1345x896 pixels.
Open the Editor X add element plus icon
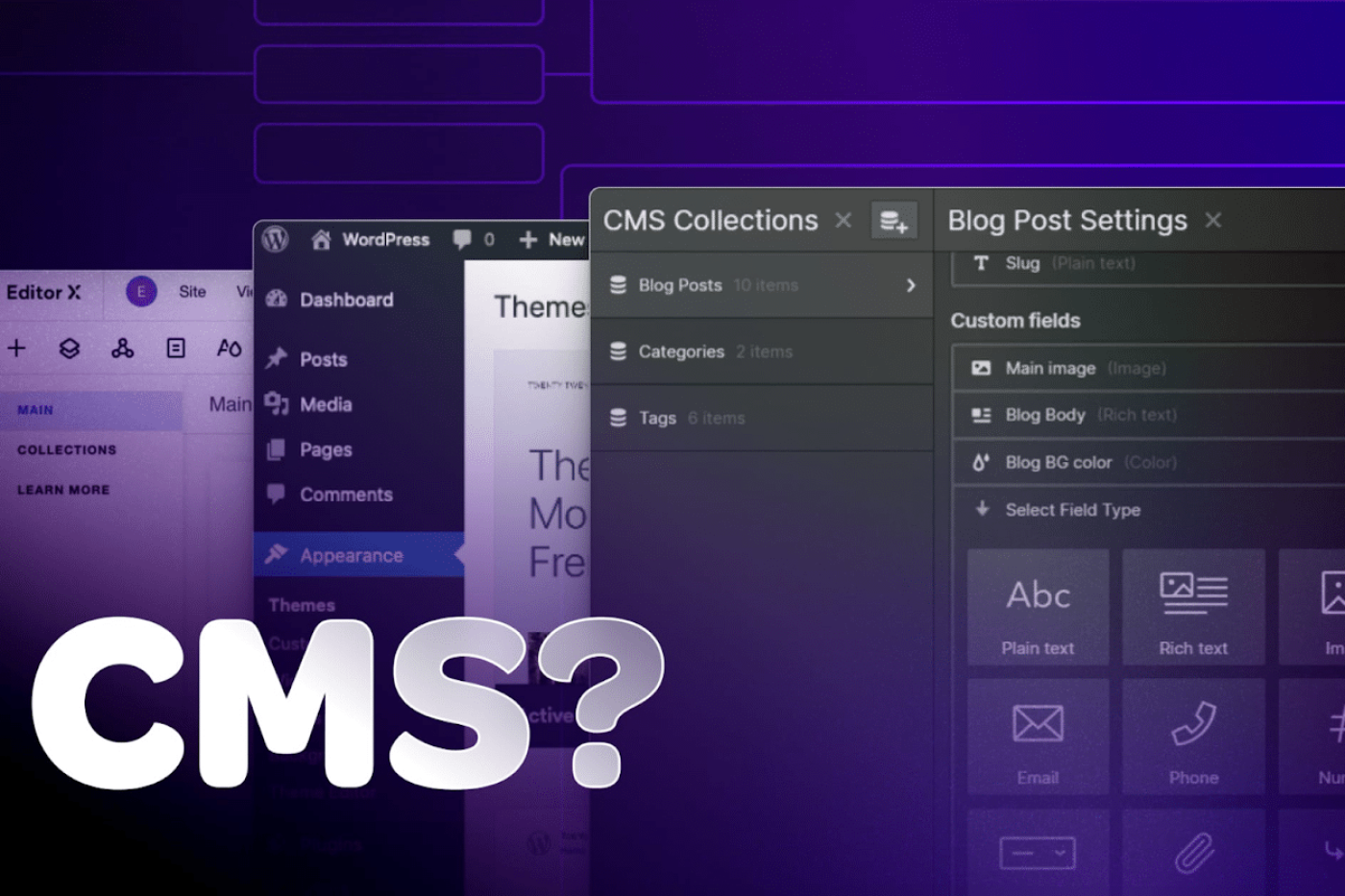point(17,349)
